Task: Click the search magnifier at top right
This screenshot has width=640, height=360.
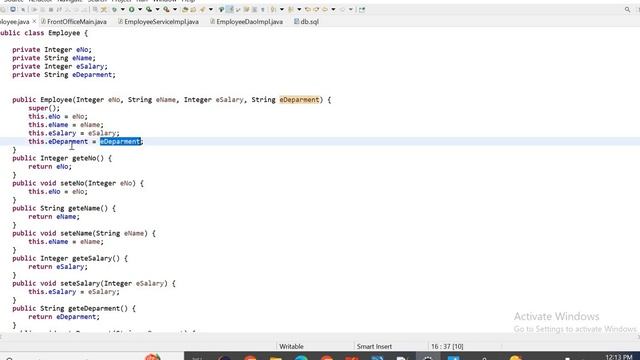Action: [627, 9]
